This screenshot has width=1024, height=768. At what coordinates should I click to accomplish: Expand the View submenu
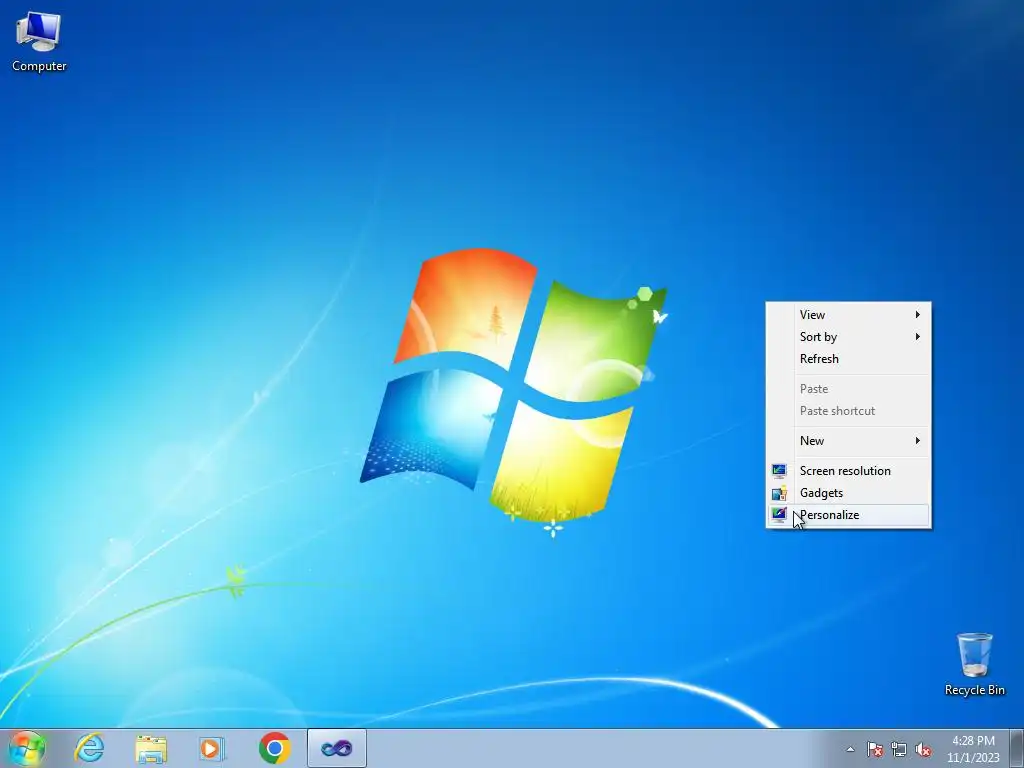(848, 315)
